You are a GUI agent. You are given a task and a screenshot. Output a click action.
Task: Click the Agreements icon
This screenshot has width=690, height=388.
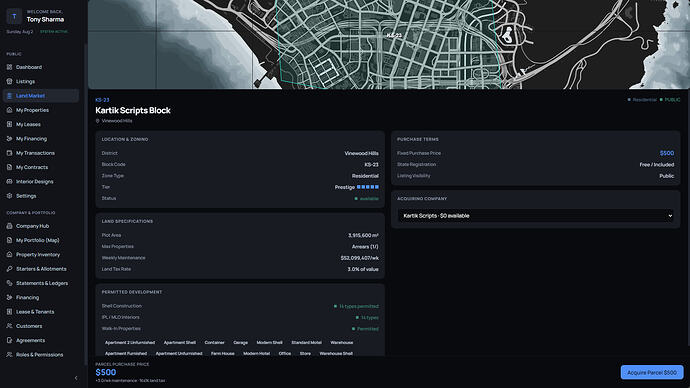[9, 340]
